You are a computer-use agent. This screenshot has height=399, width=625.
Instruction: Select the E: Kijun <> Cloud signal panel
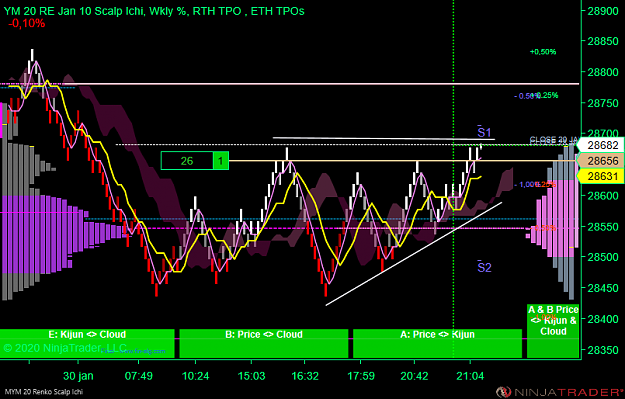coord(87,343)
